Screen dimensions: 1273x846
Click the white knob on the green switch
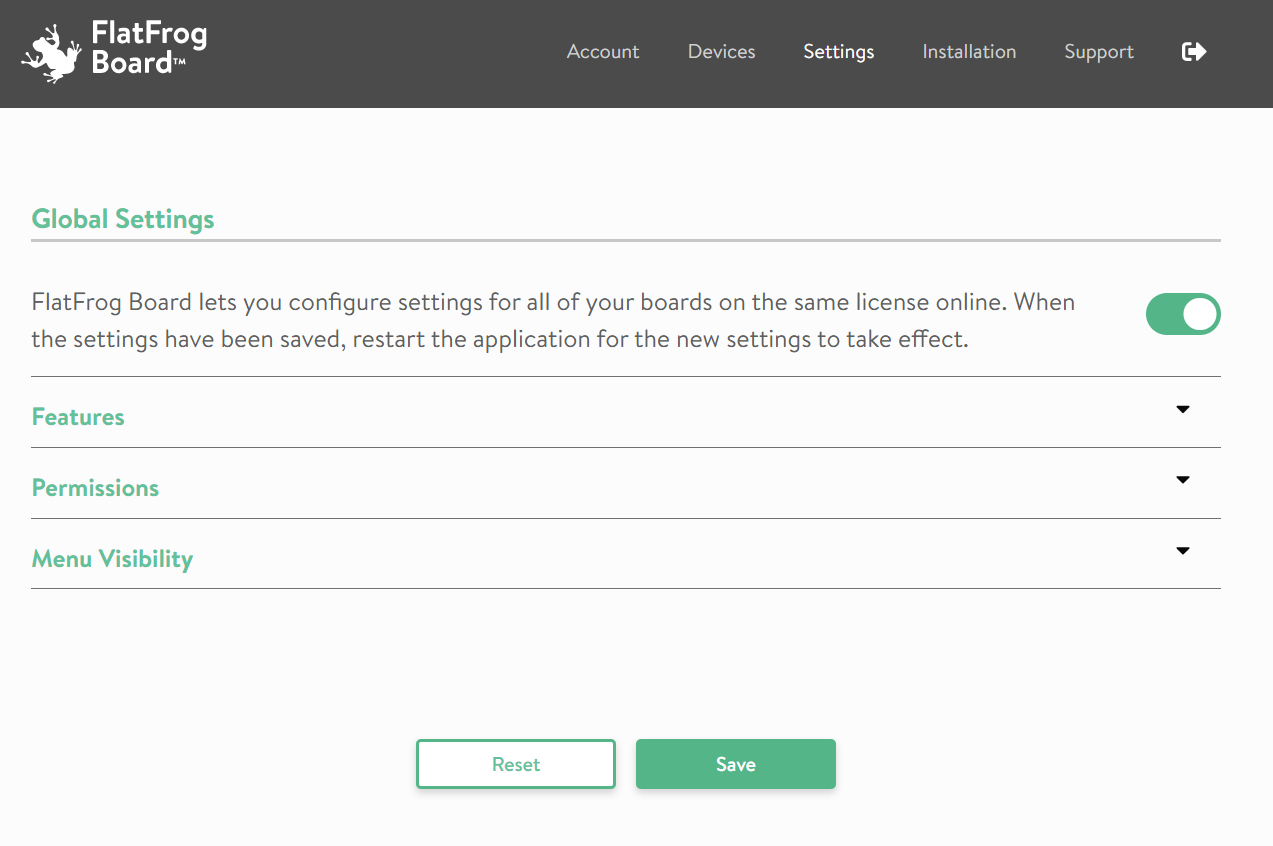pos(1200,314)
